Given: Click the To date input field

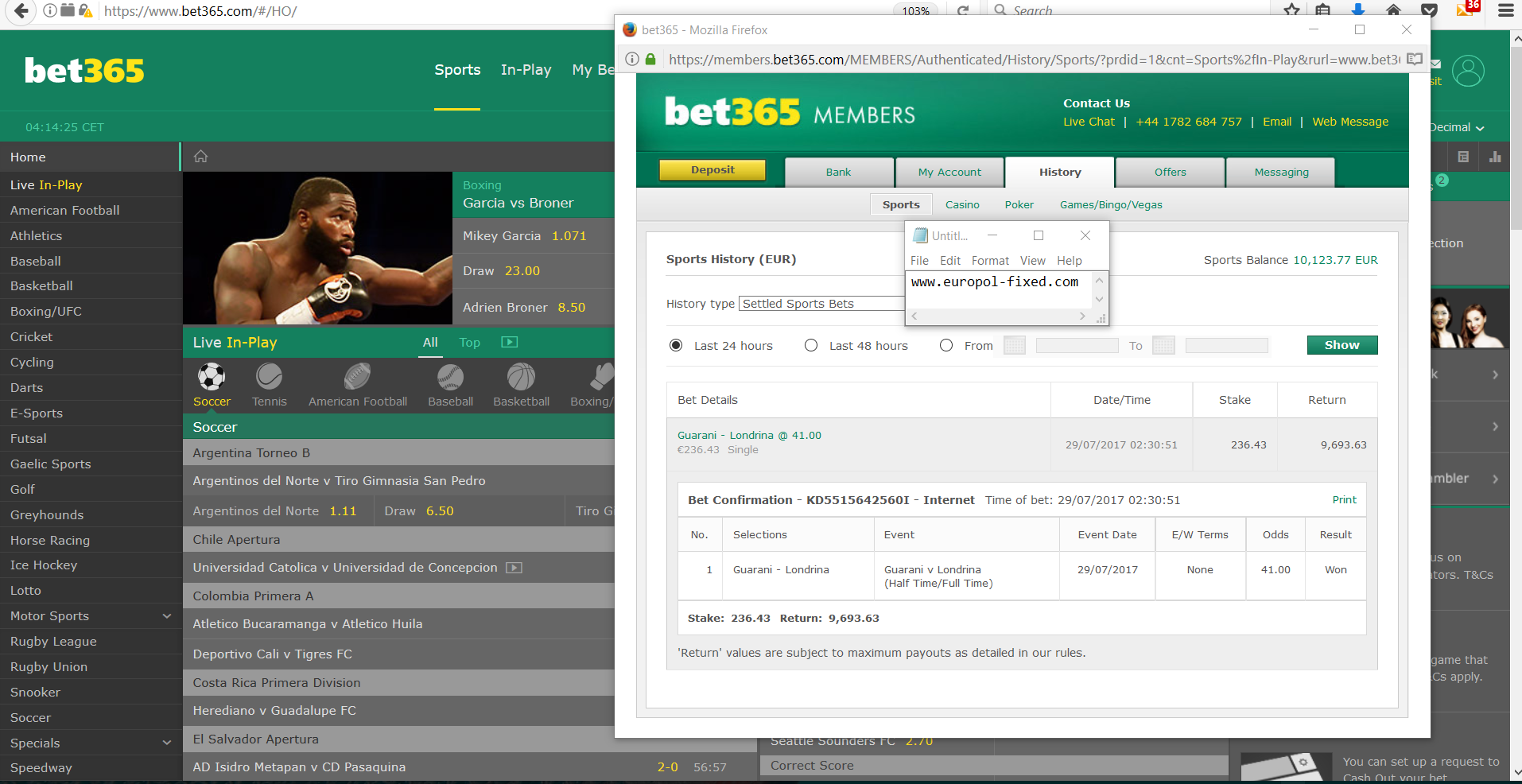Looking at the screenshot, I should 1226,345.
